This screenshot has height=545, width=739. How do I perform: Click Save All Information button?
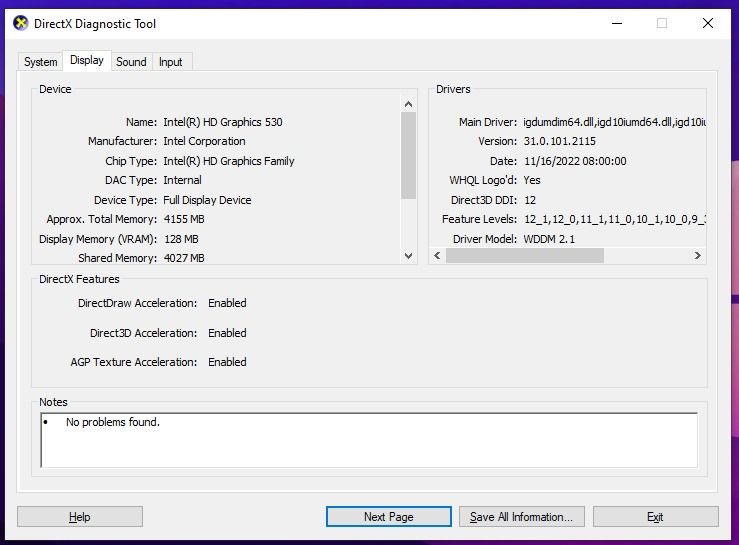[521, 517]
